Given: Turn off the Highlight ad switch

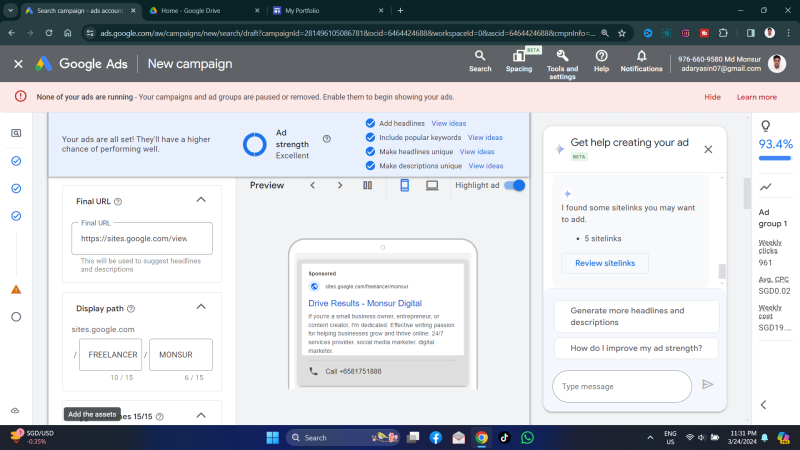Looking at the screenshot, I should [514, 185].
